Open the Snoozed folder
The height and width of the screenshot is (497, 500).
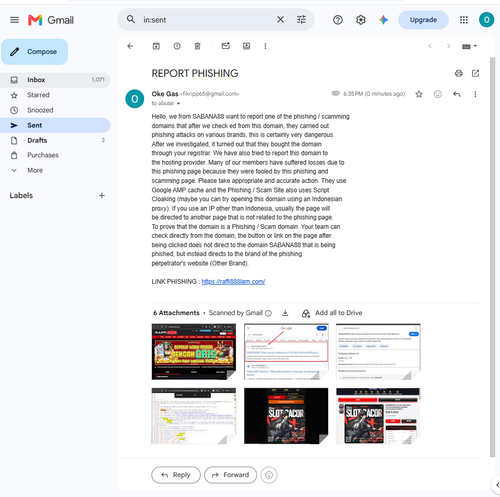55,110
